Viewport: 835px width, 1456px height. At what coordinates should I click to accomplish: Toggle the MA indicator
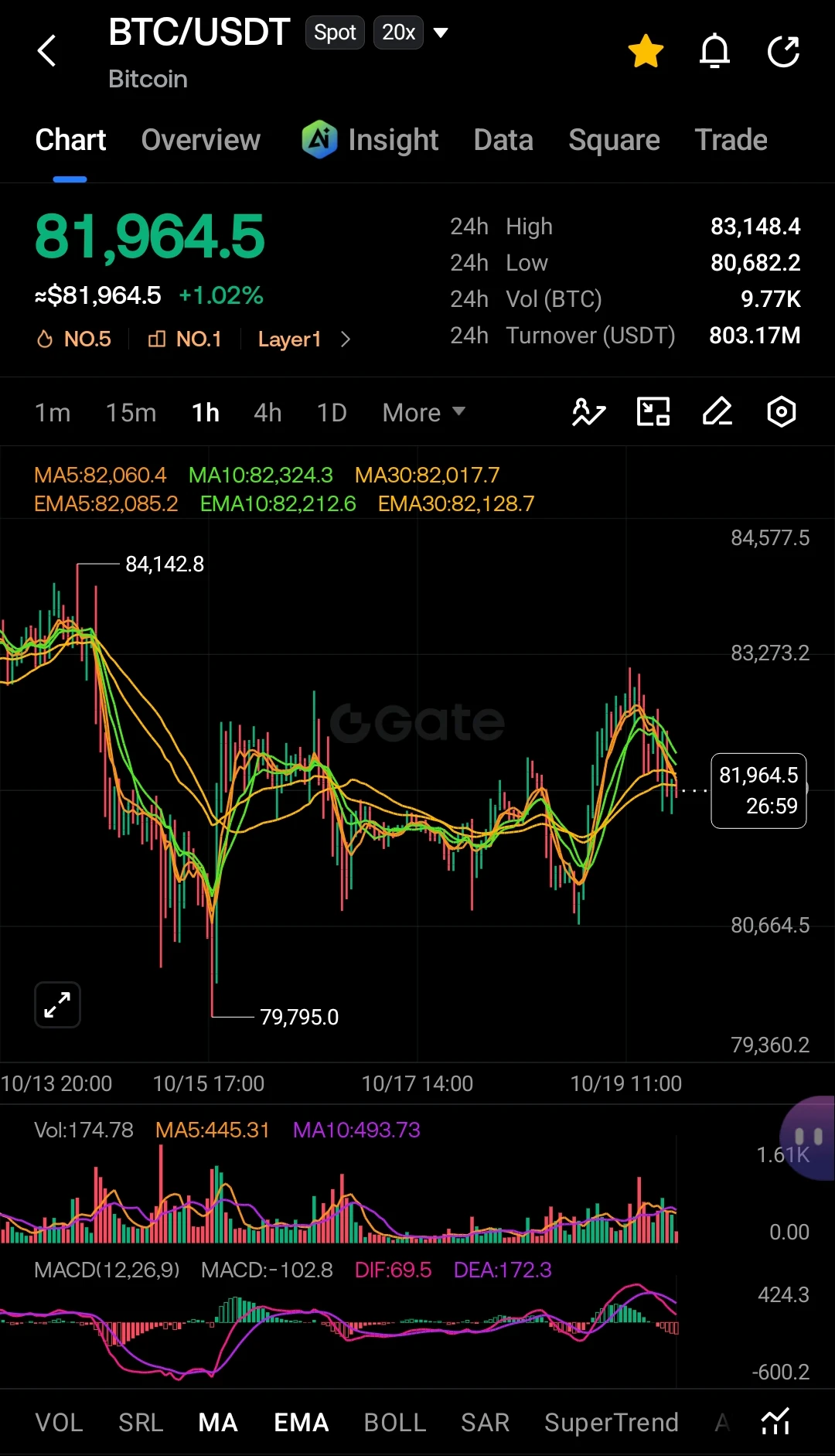(x=218, y=1422)
